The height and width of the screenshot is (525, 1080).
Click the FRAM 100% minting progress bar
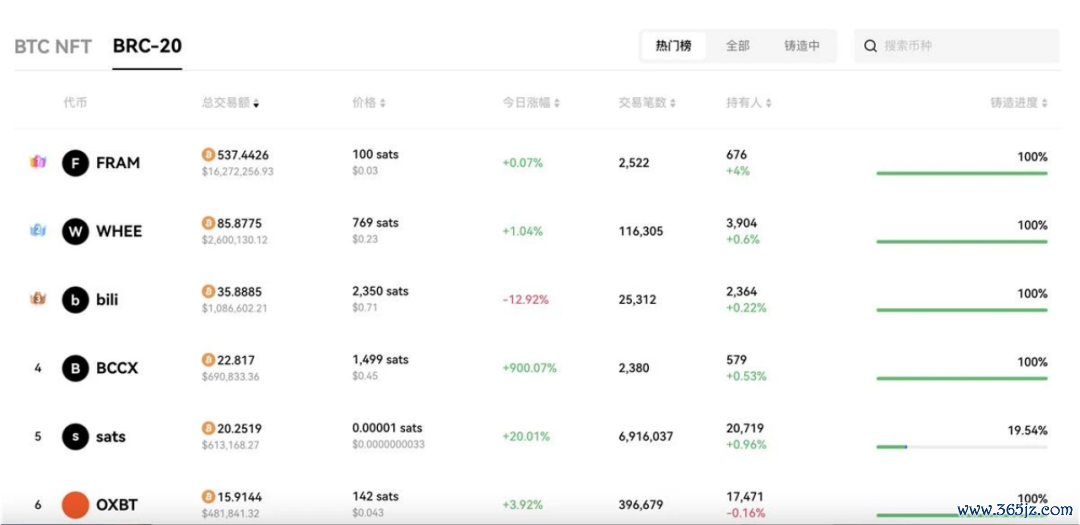[x=962, y=174]
